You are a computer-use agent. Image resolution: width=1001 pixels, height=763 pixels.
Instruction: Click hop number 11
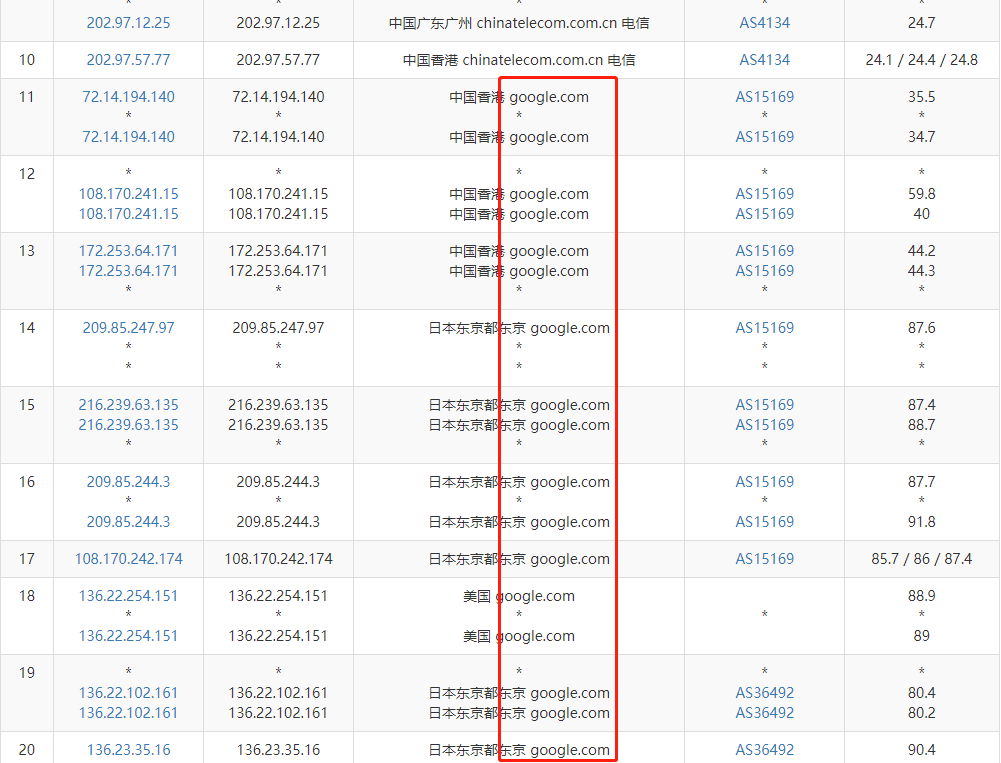coord(27,97)
